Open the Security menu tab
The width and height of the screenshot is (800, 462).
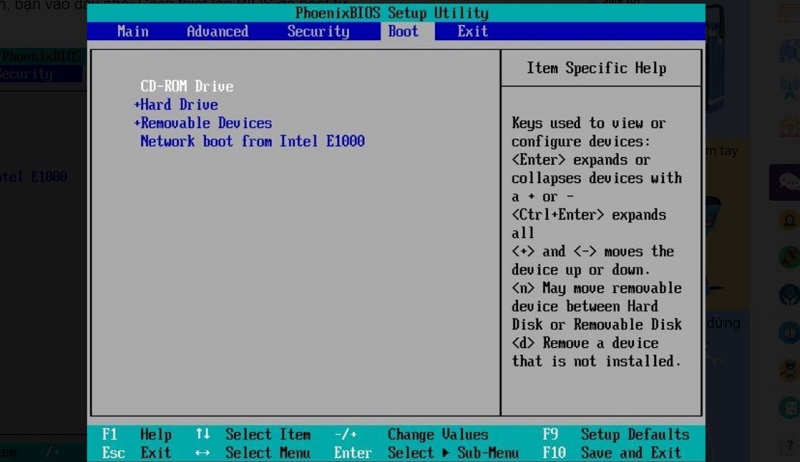(318, 32)
